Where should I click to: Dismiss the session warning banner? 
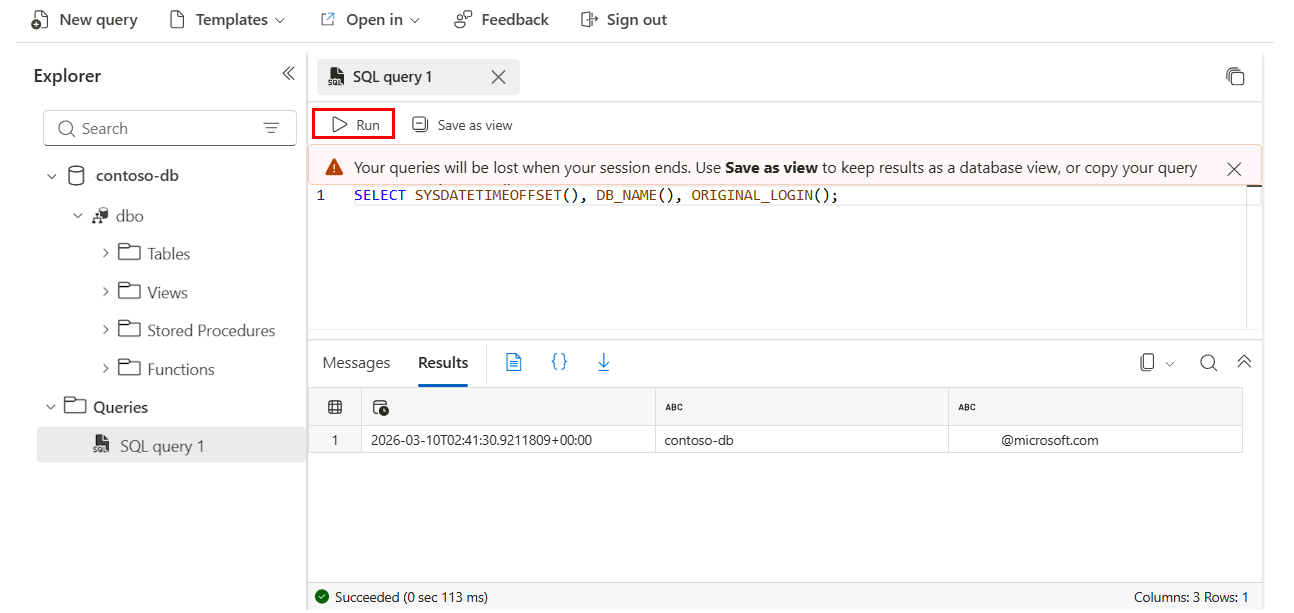click(1234, 169)
